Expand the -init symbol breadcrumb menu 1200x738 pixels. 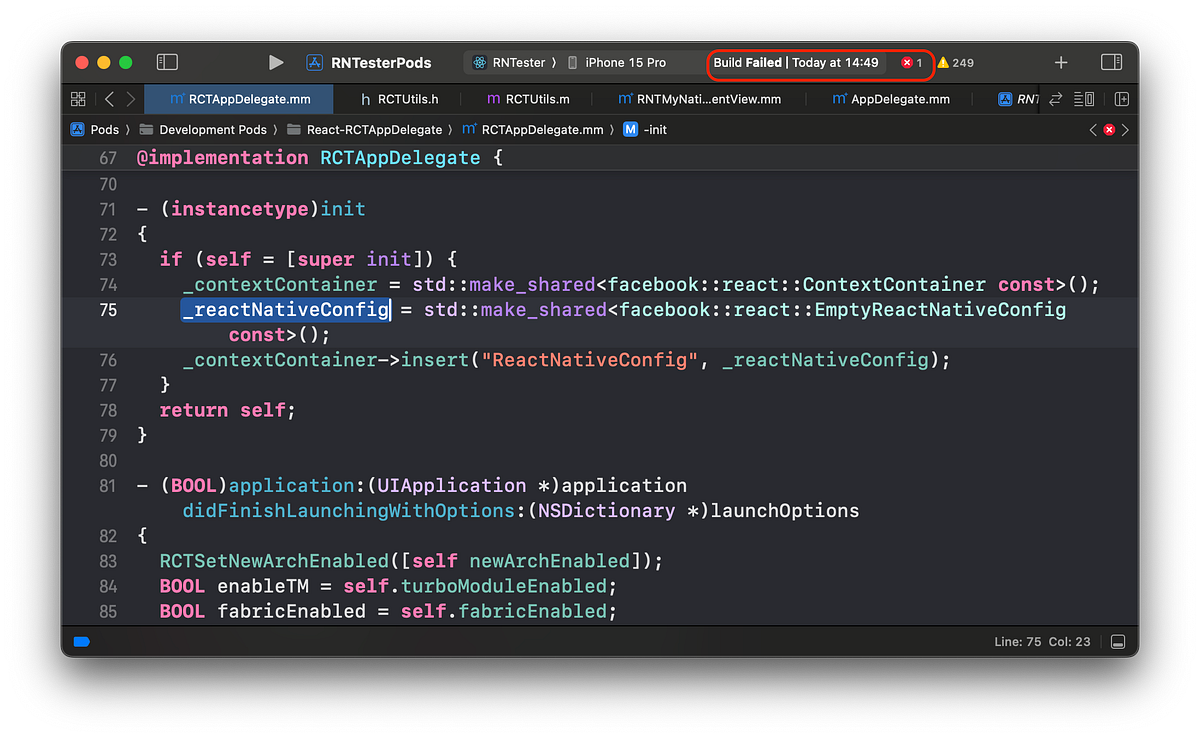pyautogui.click(x=654, y=129)
